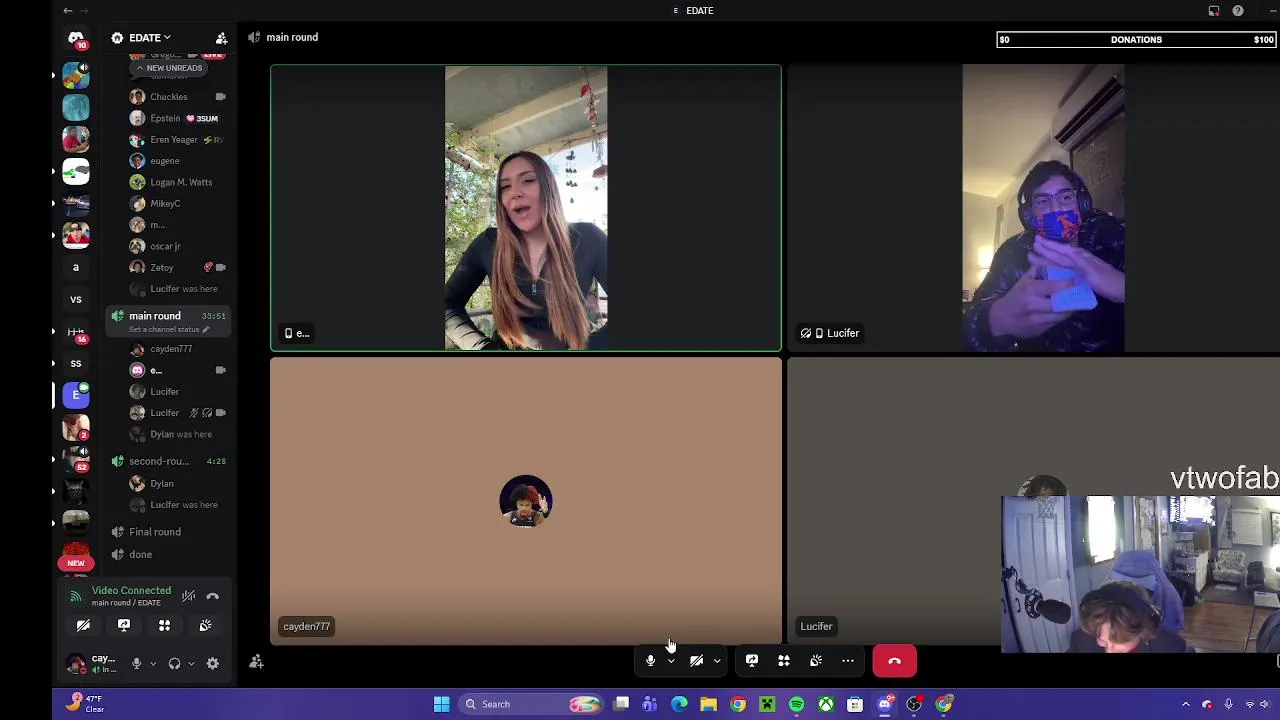Click DONATIONS progress bar overlay
This screenshot has width=1280, height=720.
(x=1137, y=40)
